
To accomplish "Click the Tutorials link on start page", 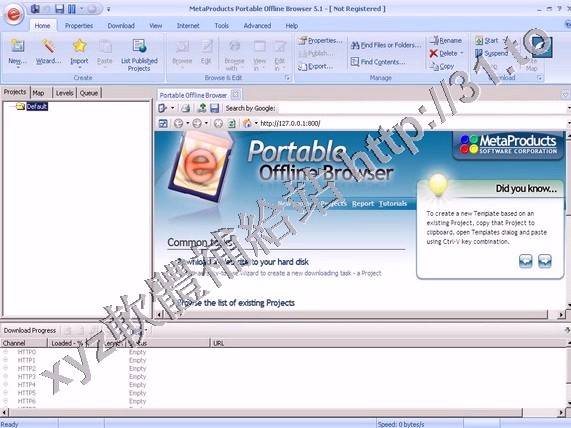I will 393,204.
